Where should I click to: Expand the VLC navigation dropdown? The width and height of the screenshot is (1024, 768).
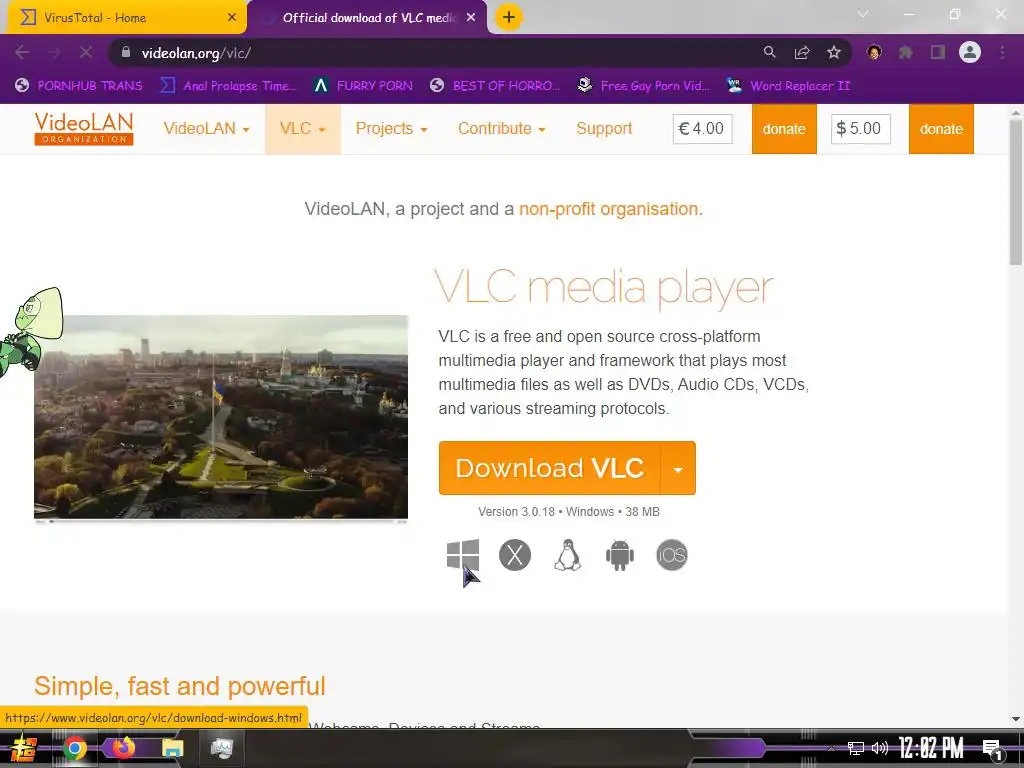(x=302, y=129)
